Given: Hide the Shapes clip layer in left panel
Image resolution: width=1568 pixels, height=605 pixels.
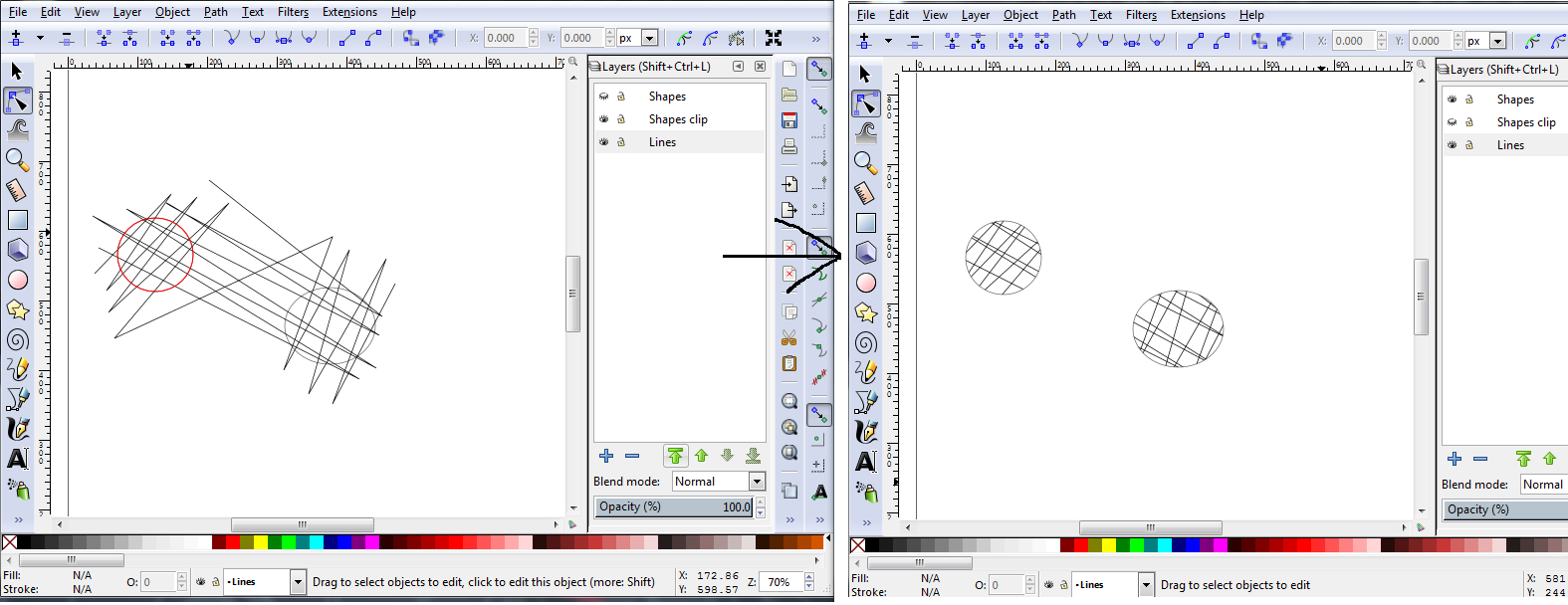Looking at the screenshot, I should [603, 119].
